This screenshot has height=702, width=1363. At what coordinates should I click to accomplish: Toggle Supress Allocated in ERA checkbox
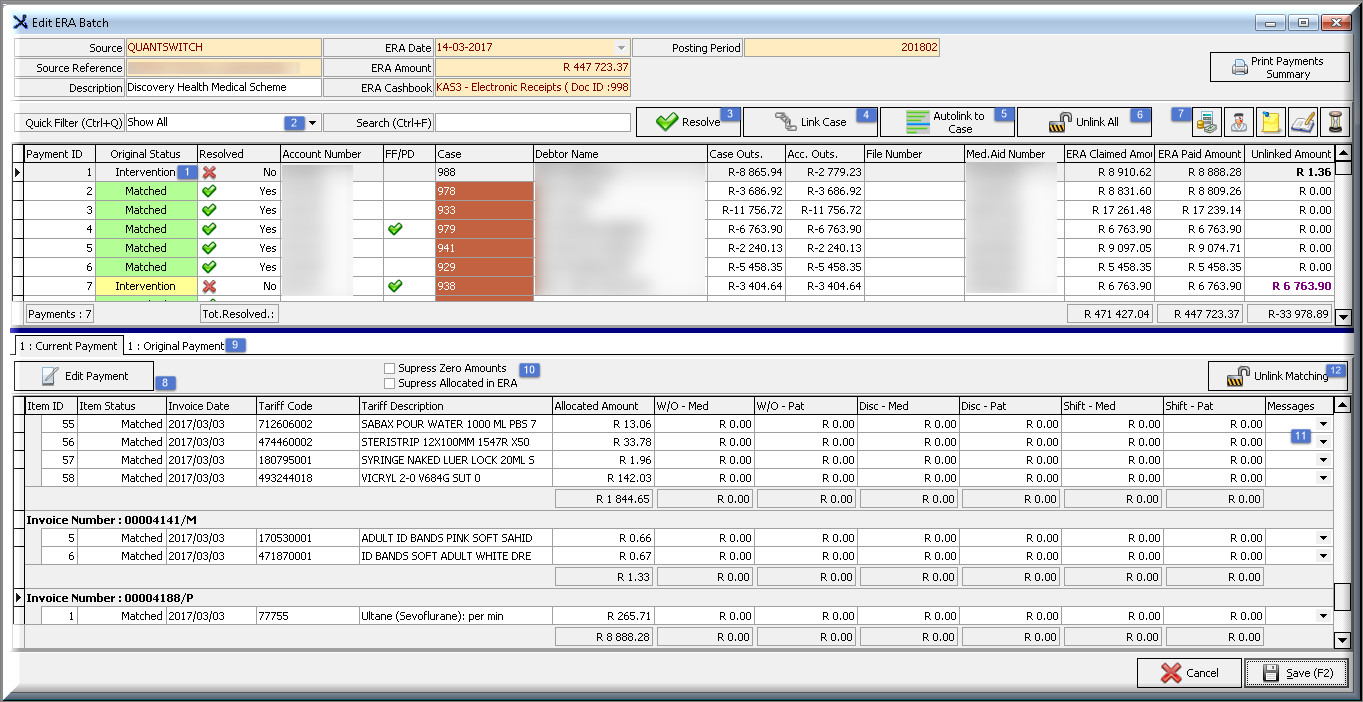(390, 384)
